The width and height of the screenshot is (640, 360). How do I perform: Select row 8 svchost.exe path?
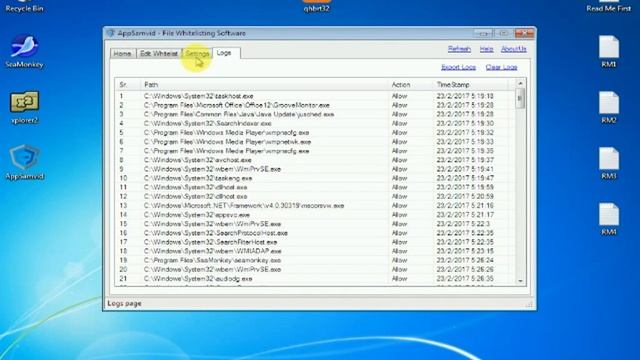(198, 160)
